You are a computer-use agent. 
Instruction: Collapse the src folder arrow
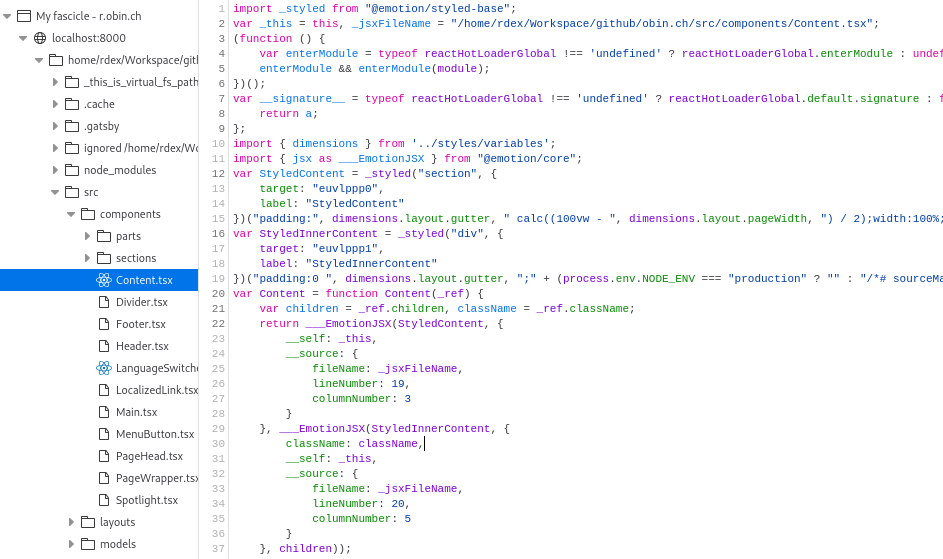point(55,192)
